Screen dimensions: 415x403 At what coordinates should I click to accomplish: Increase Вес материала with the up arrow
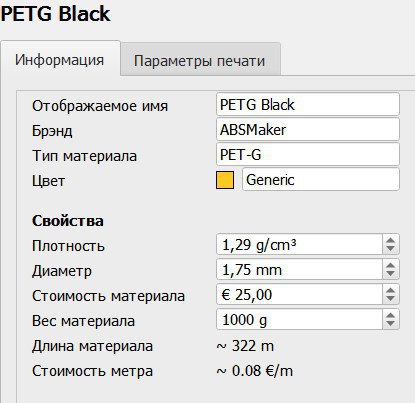click(390, 314)
